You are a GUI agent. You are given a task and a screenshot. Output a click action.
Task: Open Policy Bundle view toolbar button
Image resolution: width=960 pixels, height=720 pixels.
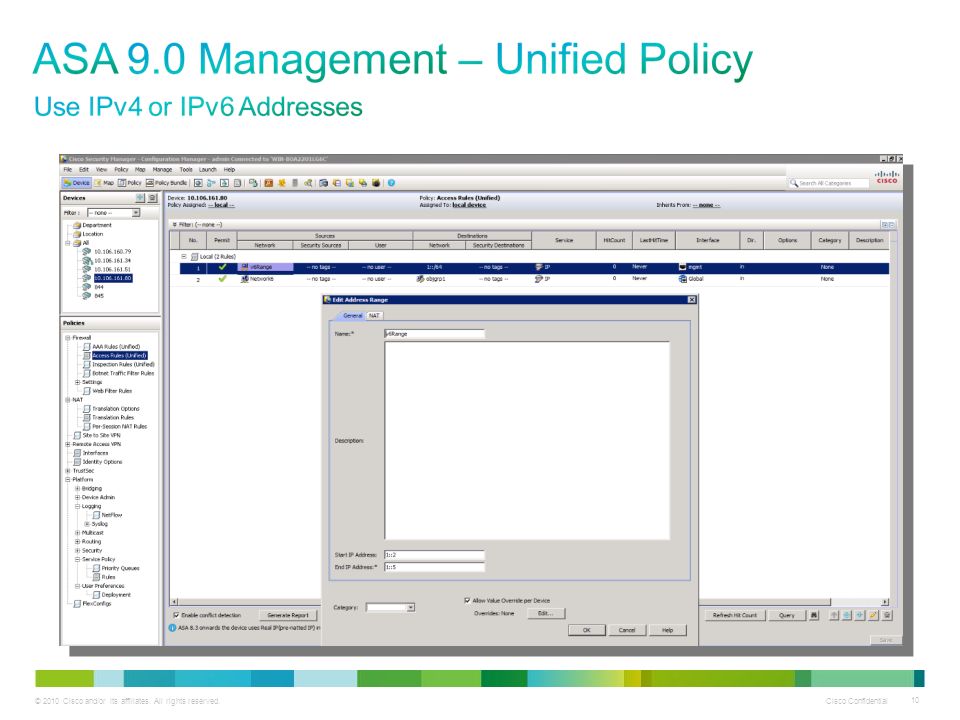click(x=166, y=183)
